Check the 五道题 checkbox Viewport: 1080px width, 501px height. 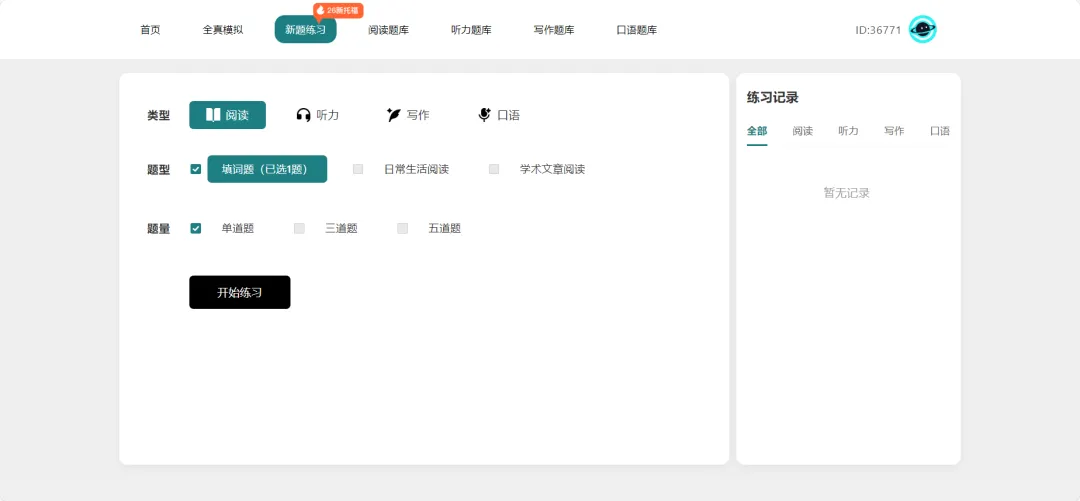pos(402,228)
